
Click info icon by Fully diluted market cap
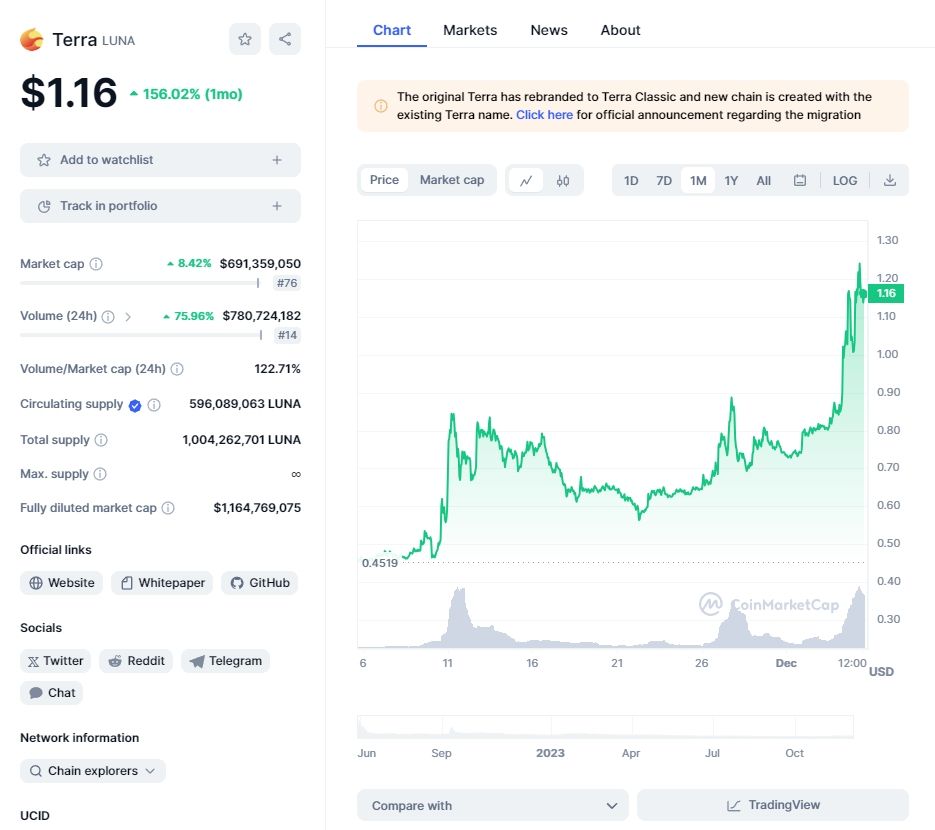[x=168, y=508]
